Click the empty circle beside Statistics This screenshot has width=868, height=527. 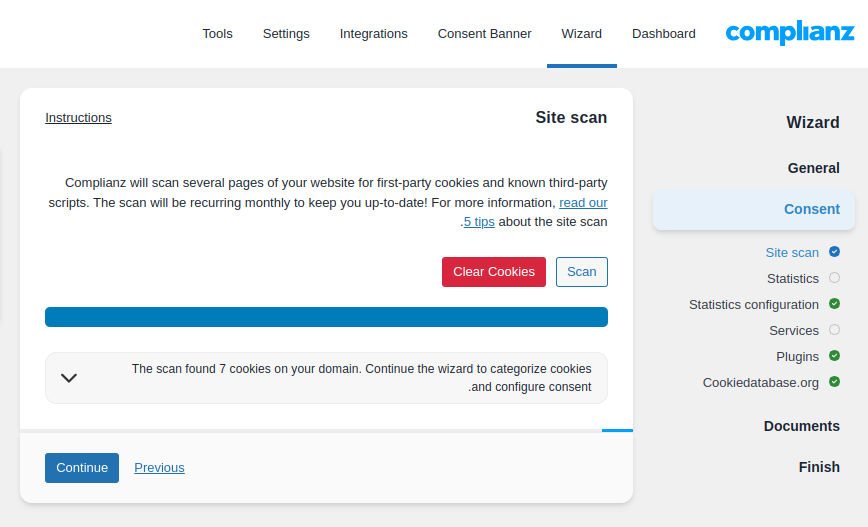(834, 278)
